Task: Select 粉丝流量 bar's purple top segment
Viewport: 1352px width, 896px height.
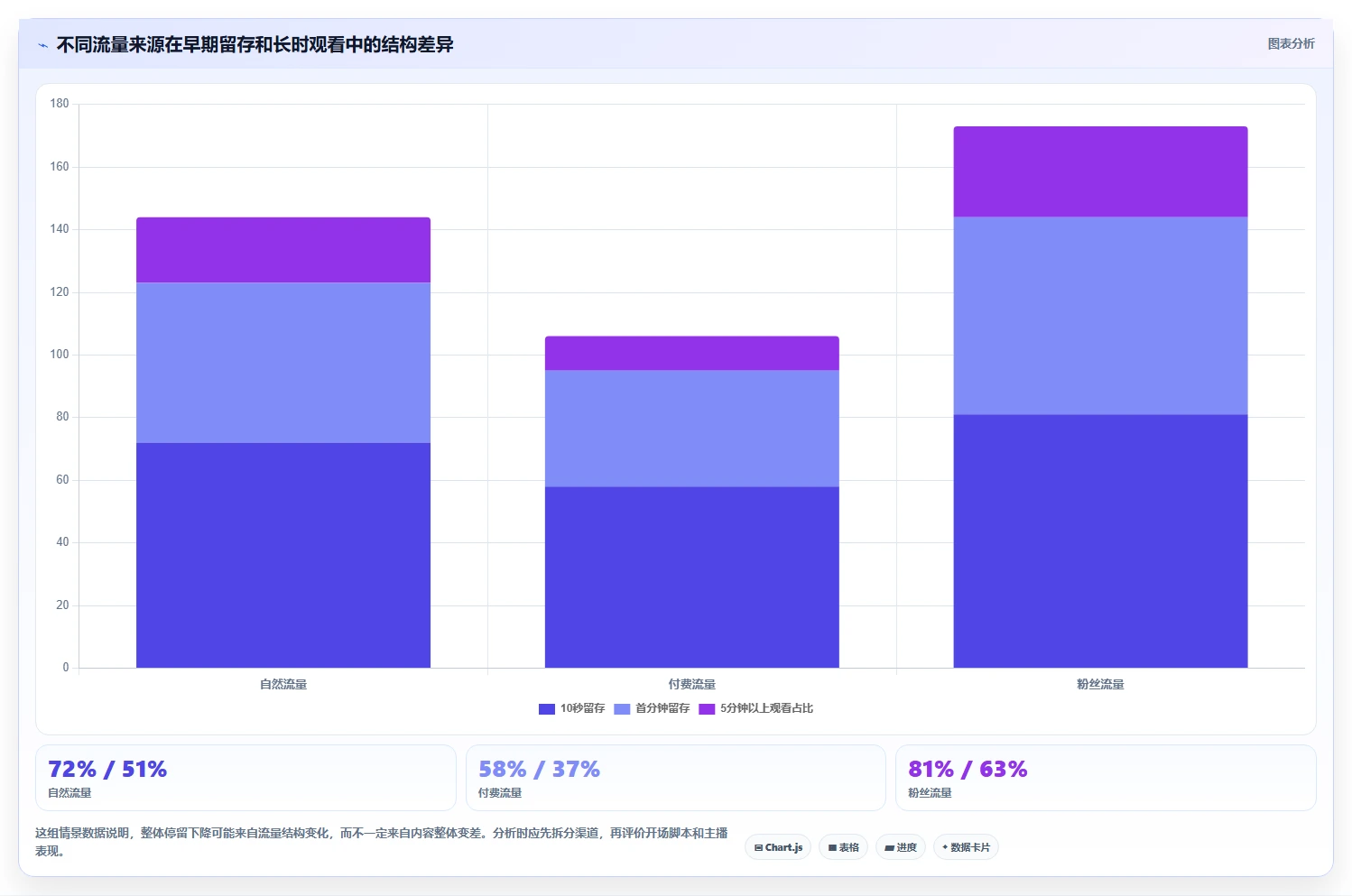Action: click(1101, 171)
